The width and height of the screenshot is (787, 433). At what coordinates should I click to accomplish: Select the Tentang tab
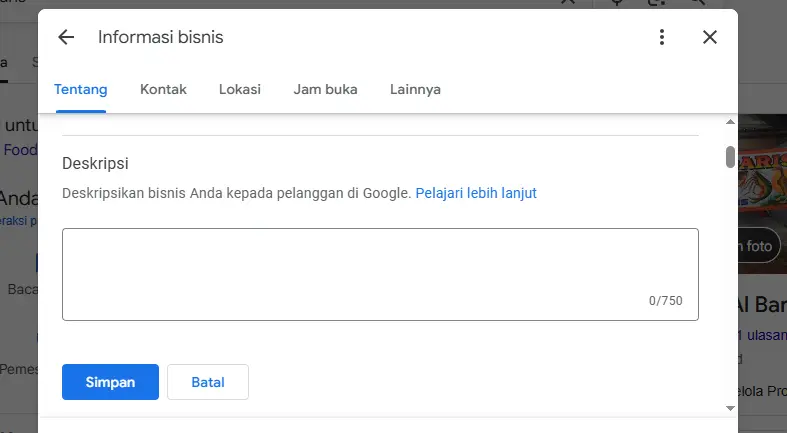click(x=81, y=89)
